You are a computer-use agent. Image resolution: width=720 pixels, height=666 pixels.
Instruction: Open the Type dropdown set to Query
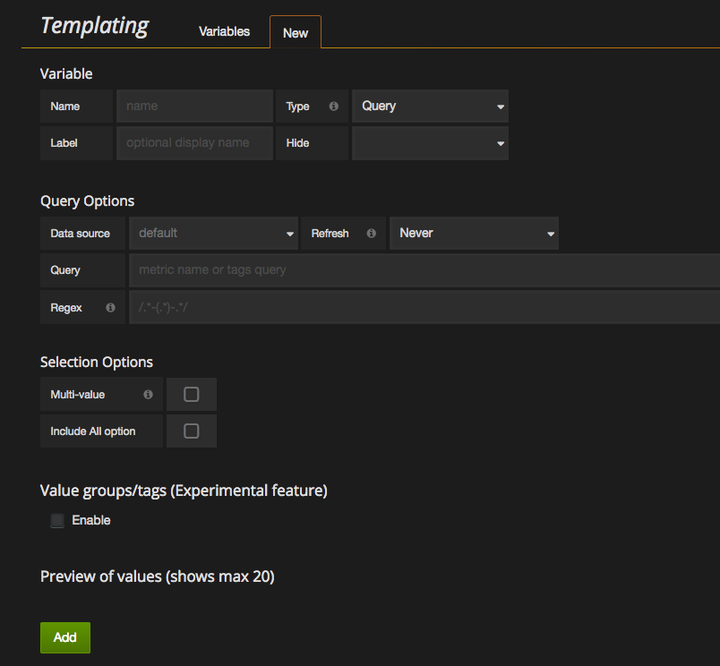click(430, 106)
